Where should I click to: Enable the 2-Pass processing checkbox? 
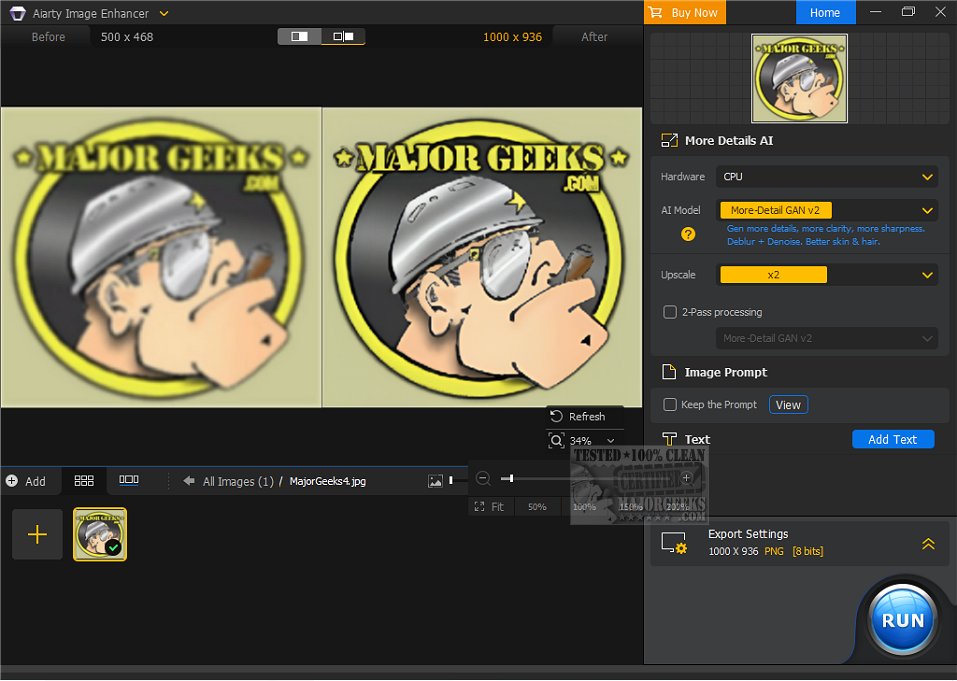pyautogui.click(x=670, y=312)
